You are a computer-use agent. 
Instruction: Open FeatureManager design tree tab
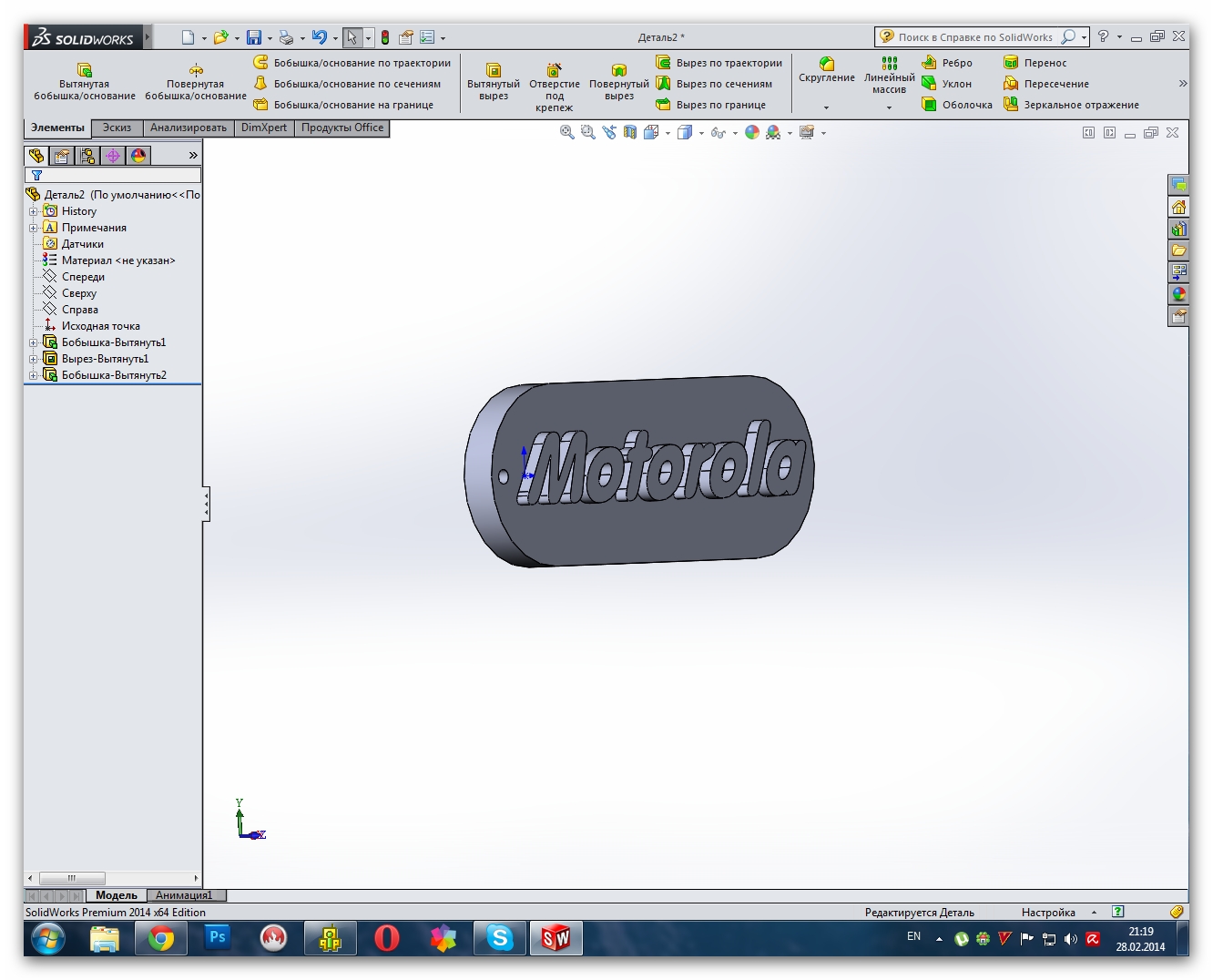click(x=36, y=156)
